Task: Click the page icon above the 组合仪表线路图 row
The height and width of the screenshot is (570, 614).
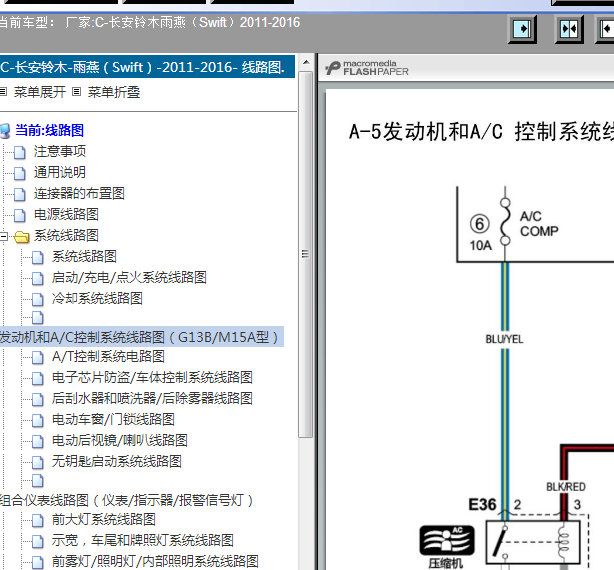Action: [38, 481]
